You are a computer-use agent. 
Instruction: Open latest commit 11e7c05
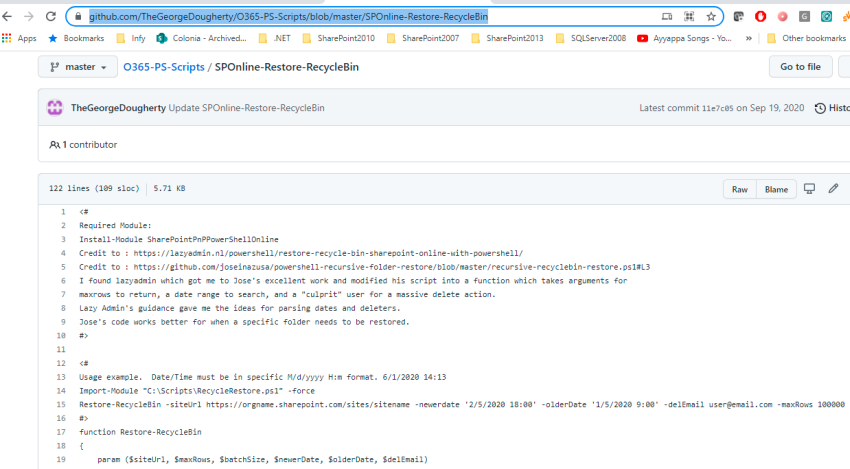click(718, 108)
